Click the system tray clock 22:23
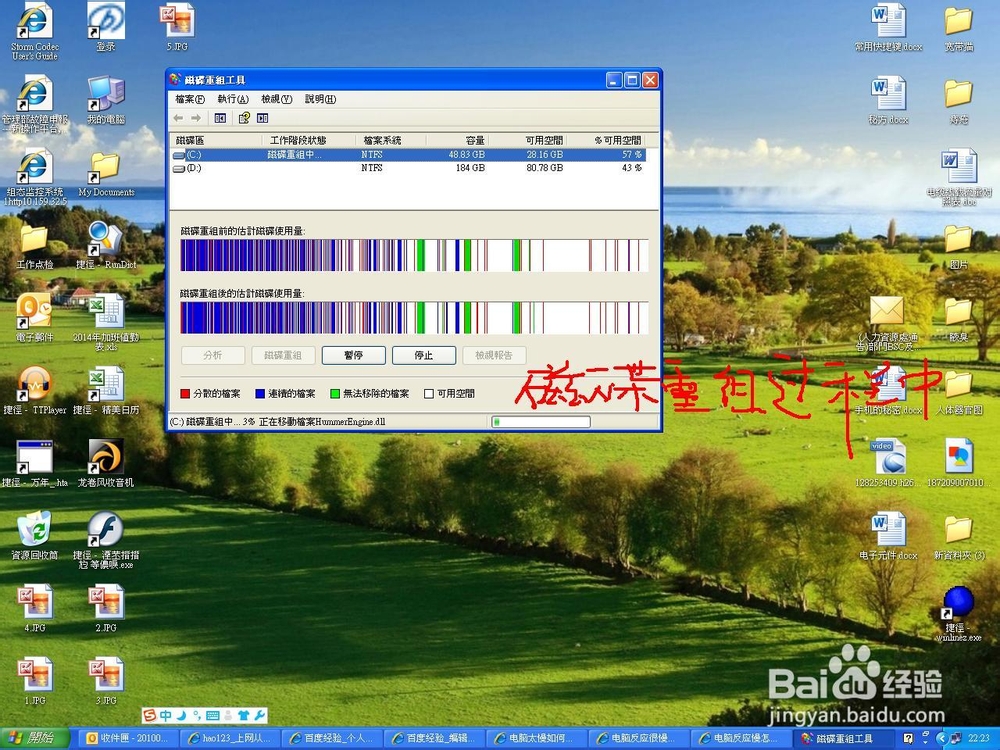Viewport: 1000px width, 750px height. coord(980,739)
